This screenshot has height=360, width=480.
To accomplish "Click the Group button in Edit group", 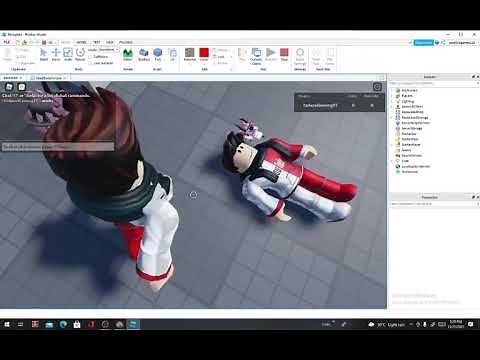I will pyautogui.click(x=221, y=50).
